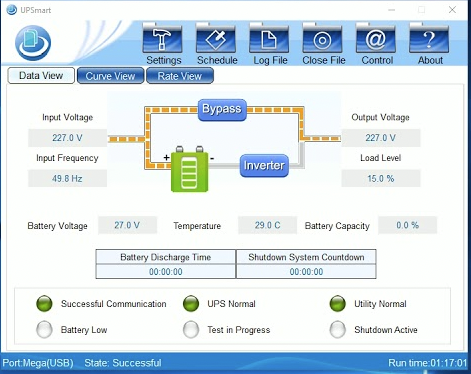Click the Shutdown System Countdown value
Screen dimensions: 471x374
(306, 272)
